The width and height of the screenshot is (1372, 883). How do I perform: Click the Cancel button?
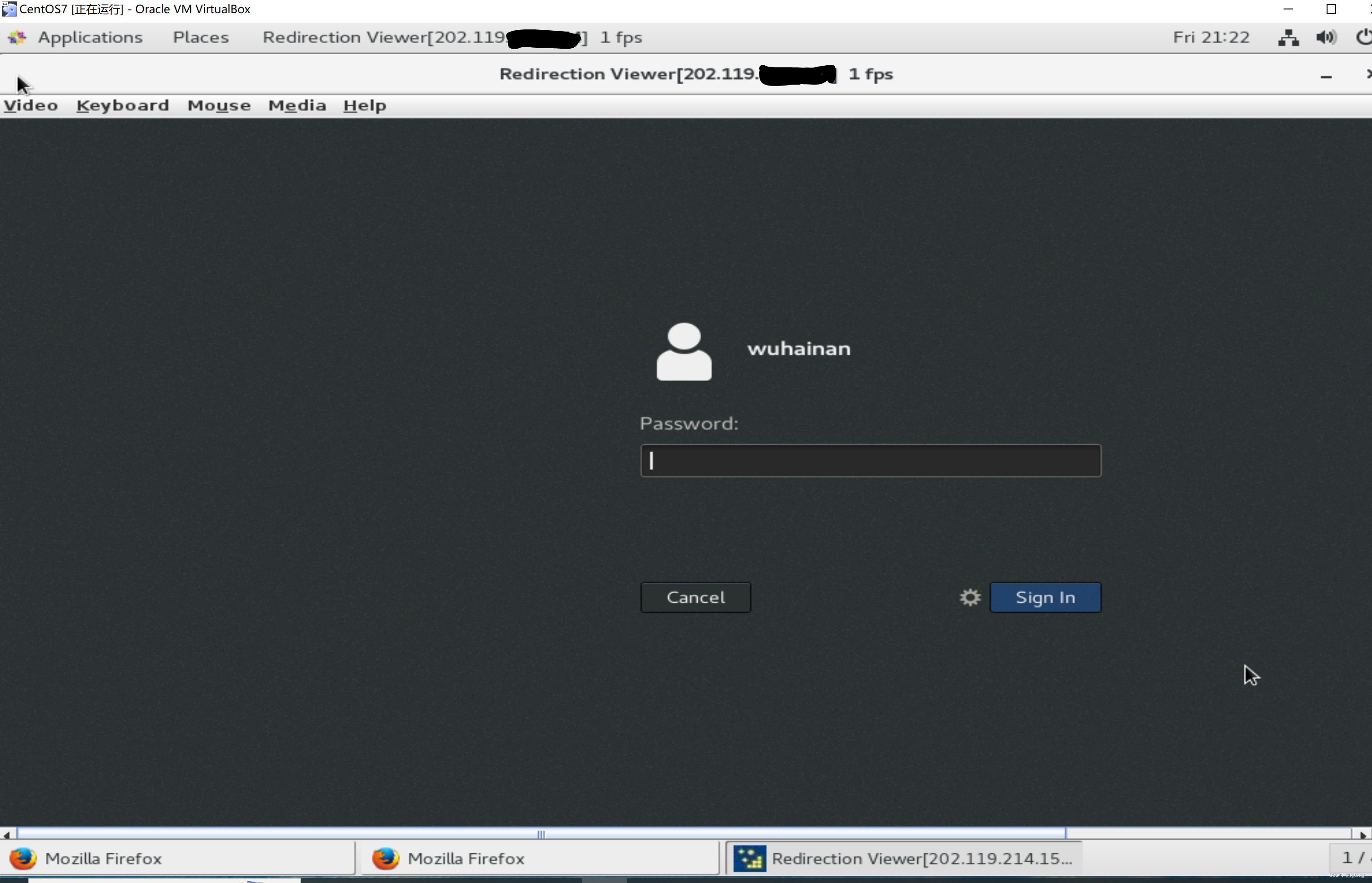pos(695,597)
